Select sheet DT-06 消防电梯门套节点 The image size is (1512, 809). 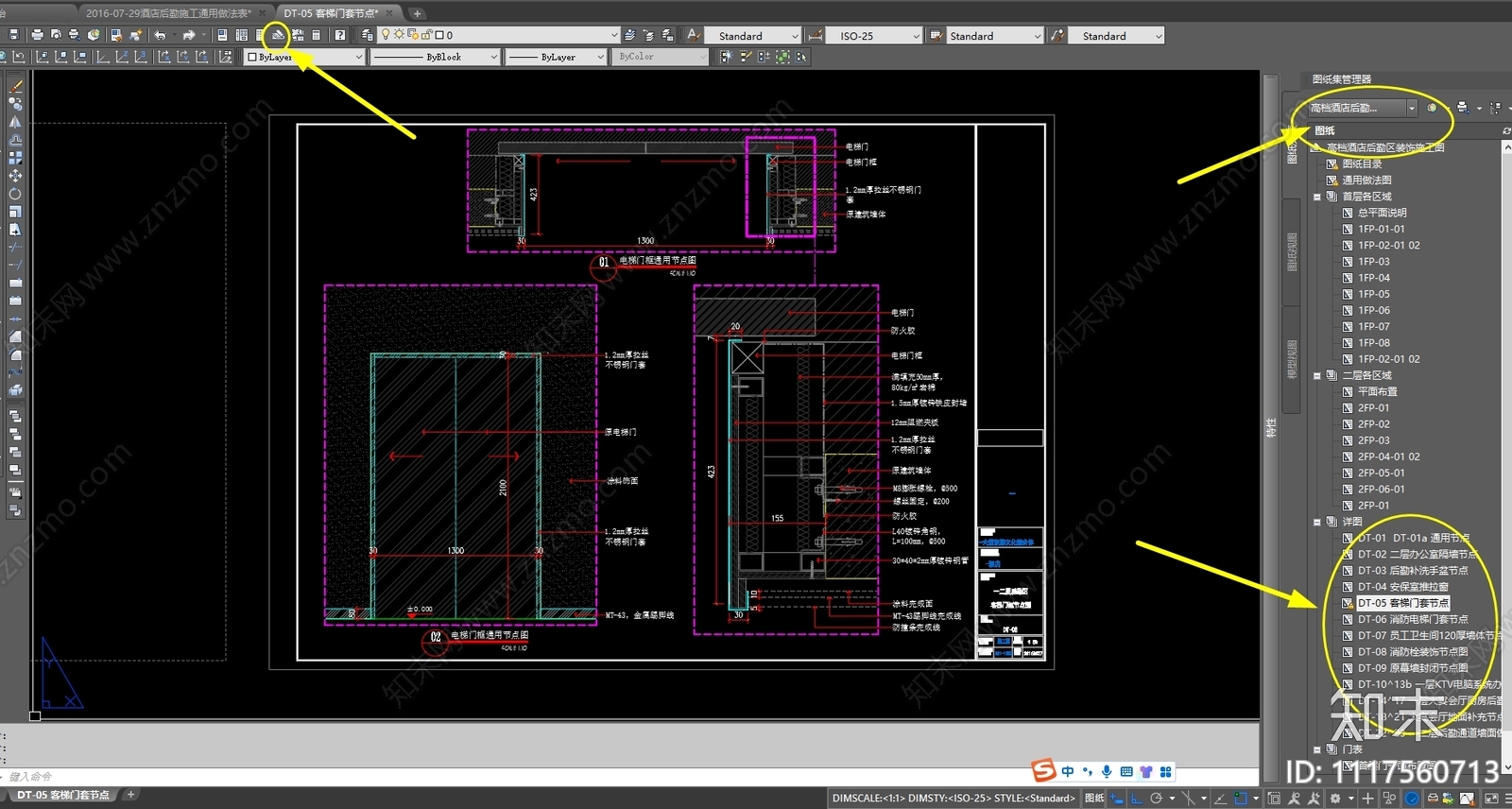pos(1413,620)
